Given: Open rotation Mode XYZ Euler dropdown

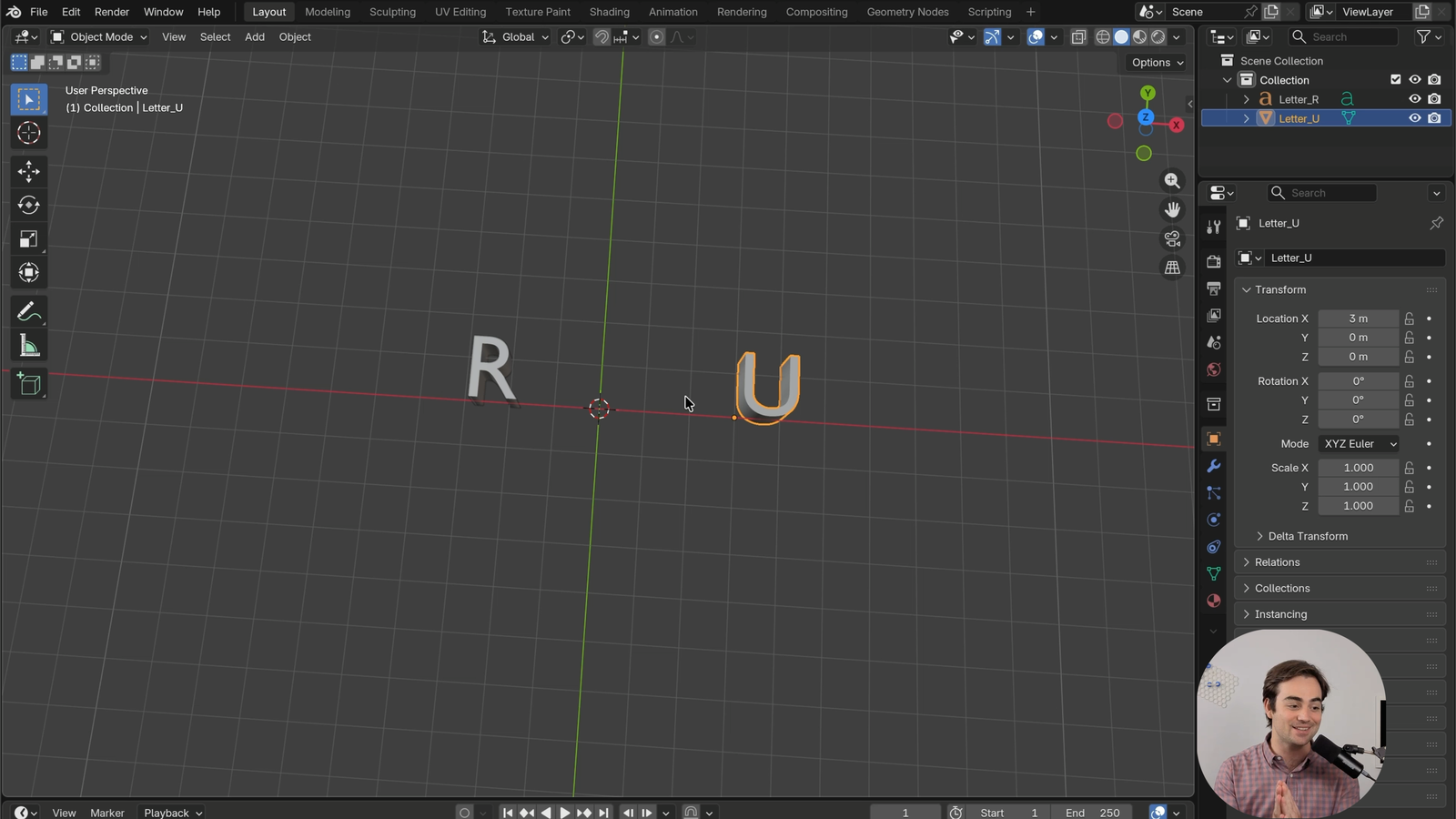Looking at the screenshot, I should (1359, 444).
